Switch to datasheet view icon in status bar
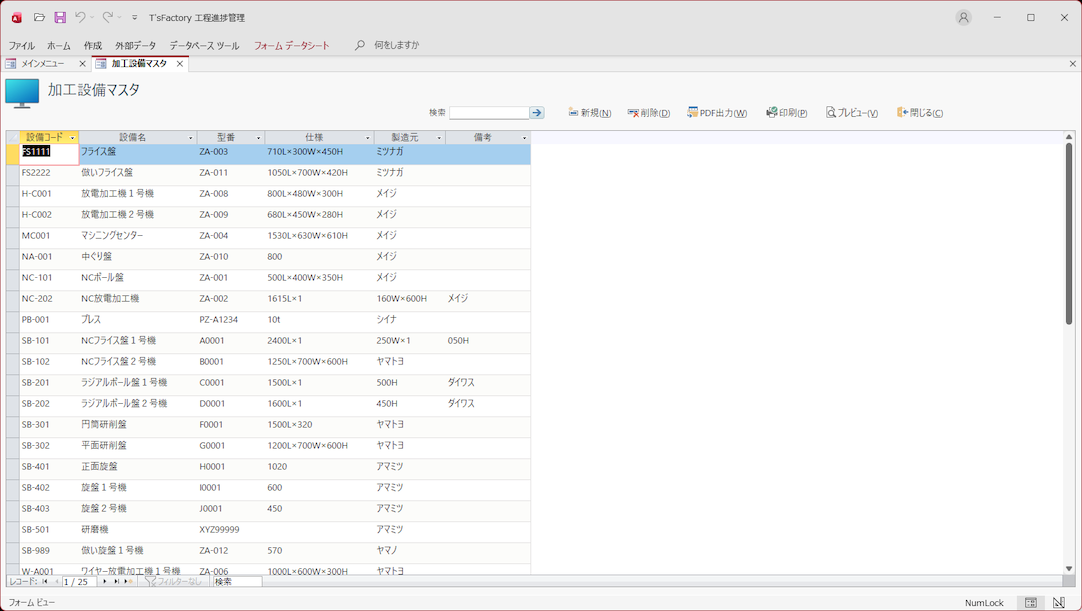This screenshot has width=1082, height=611. tap(1031, 603)
